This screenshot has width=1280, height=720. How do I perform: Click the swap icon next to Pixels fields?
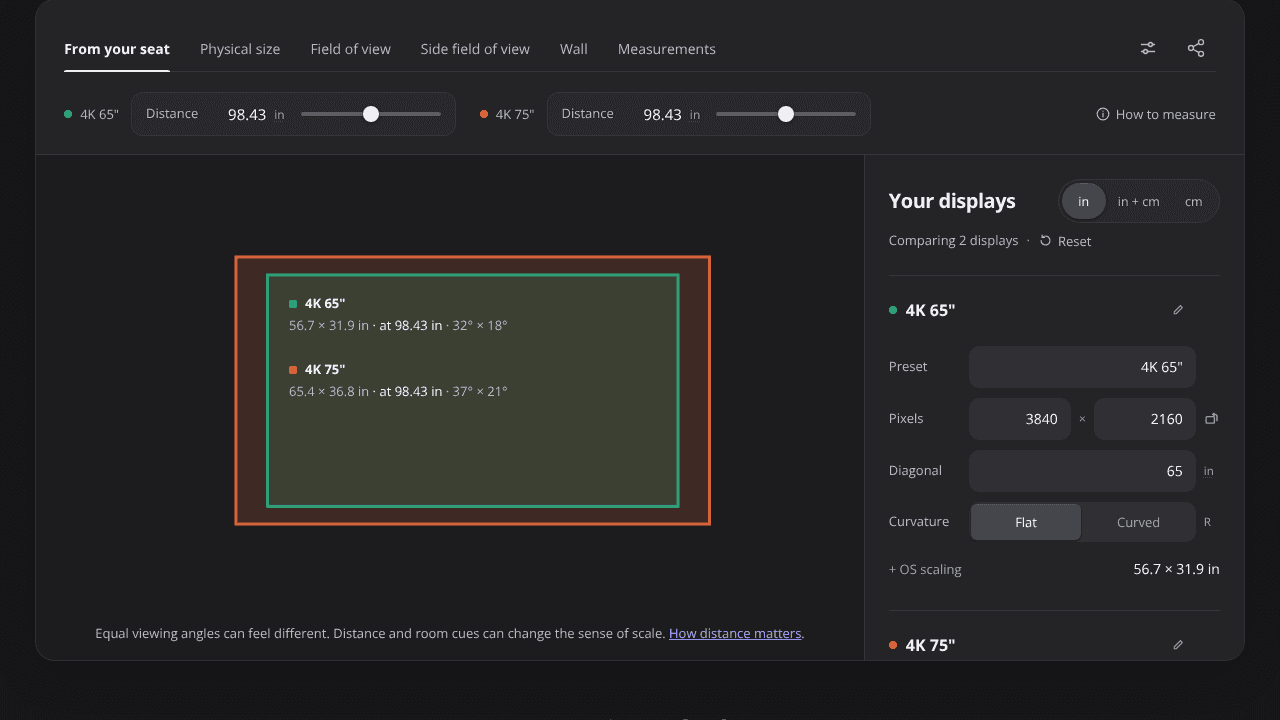(x=1211, y=419)
